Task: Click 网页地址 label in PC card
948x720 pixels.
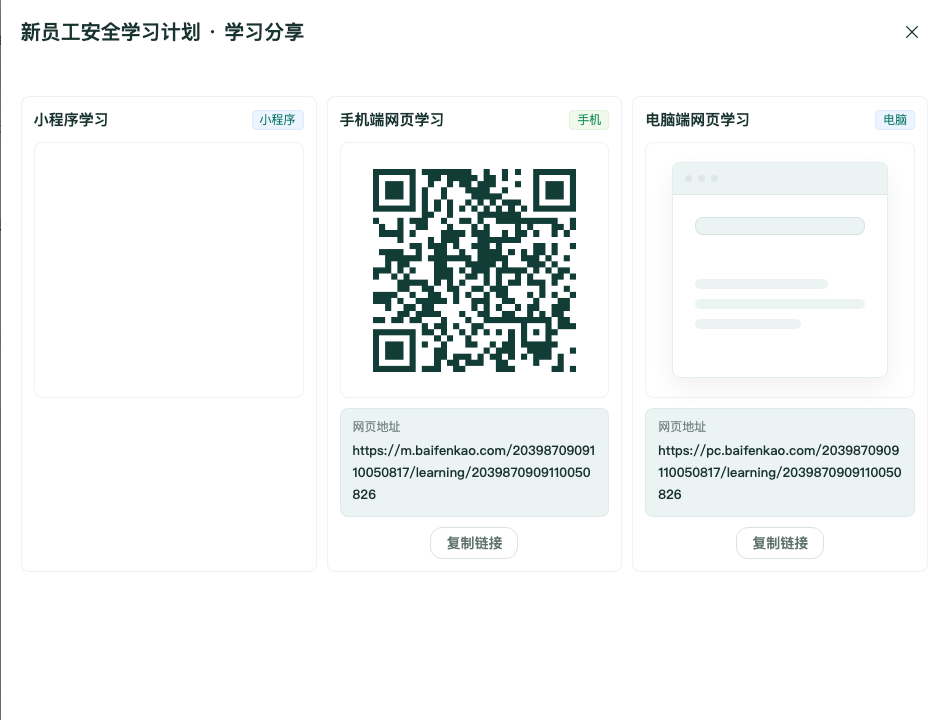Action: (x=682, y=427)
